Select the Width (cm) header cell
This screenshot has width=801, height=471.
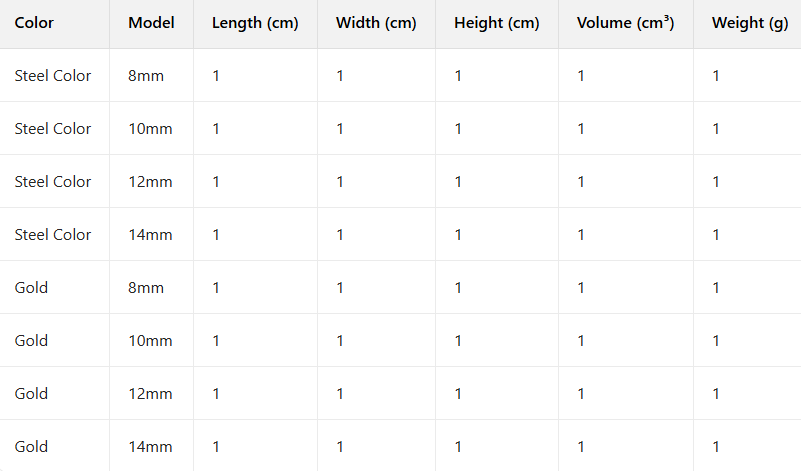tap(376, 23)
